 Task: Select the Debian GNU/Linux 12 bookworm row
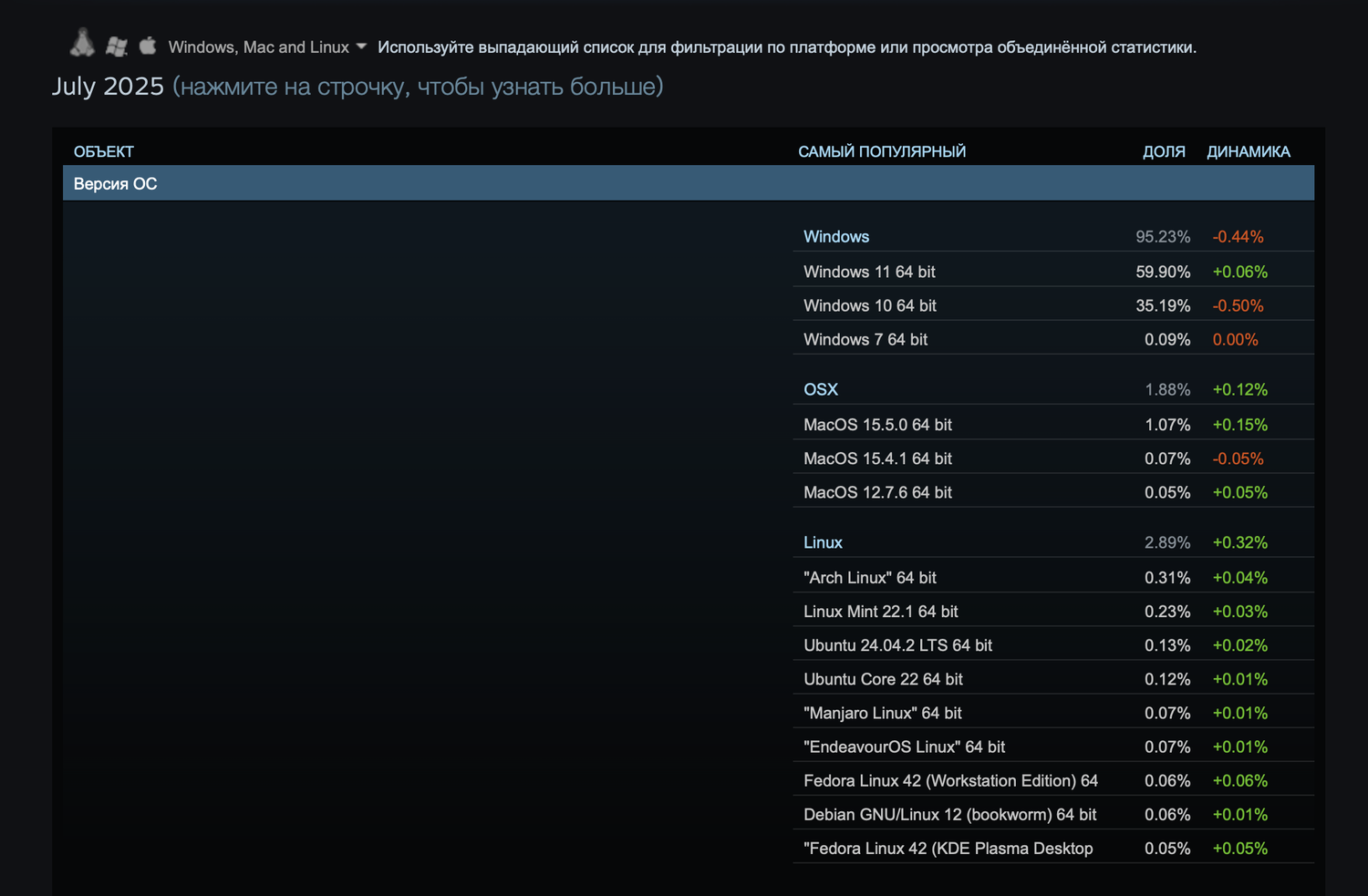[1053, 814]
